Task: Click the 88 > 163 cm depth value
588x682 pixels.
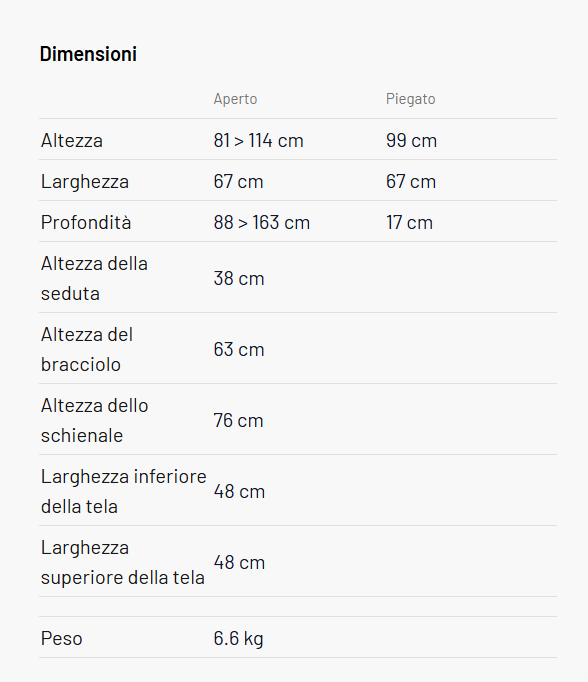Action: coord(262,222)
